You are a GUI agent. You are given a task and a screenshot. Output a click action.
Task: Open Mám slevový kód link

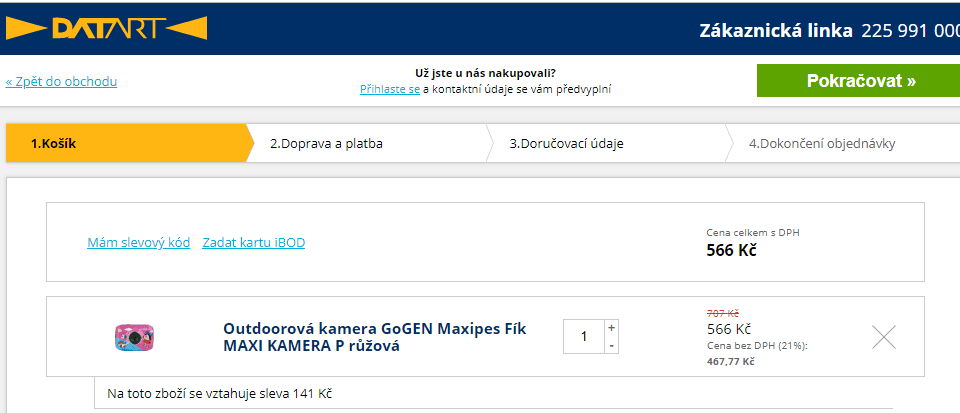click(x=138, y=243)
